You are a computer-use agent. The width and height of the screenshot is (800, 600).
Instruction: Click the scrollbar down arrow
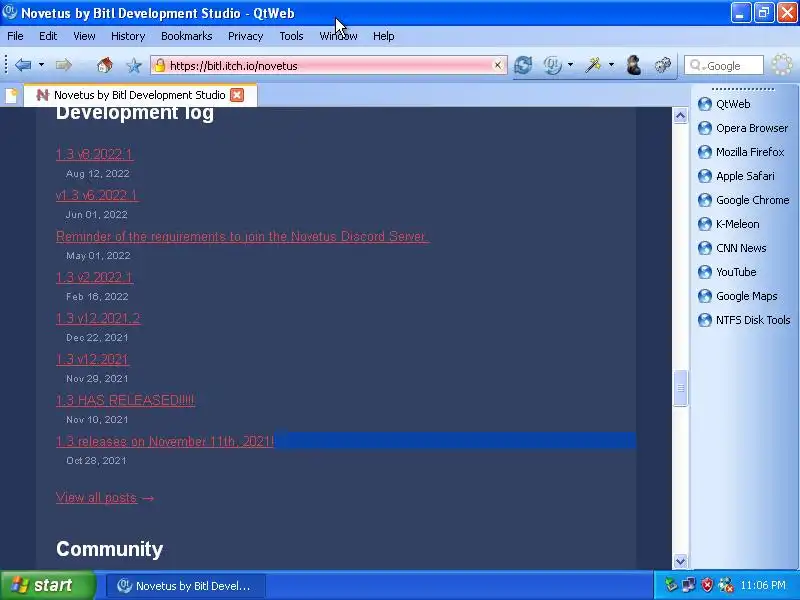coord(680,561)
